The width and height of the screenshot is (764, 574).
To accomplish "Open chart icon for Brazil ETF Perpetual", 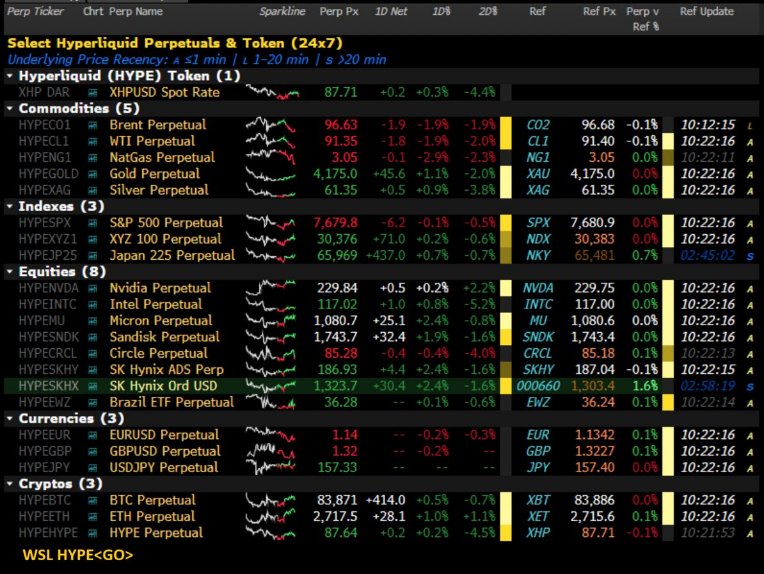I will coord(93,402).
